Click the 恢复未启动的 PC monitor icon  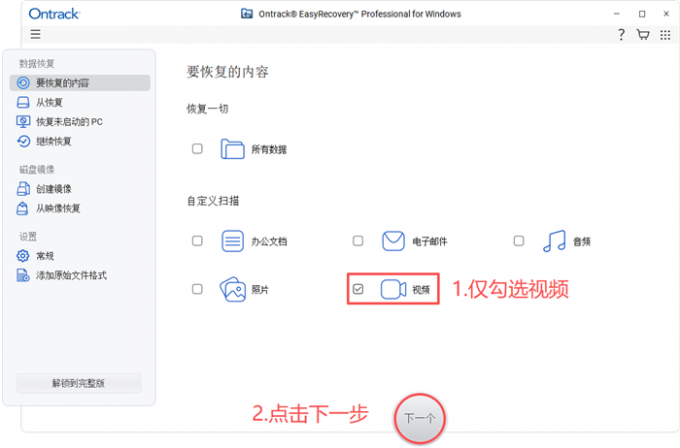tap(23, 121)
